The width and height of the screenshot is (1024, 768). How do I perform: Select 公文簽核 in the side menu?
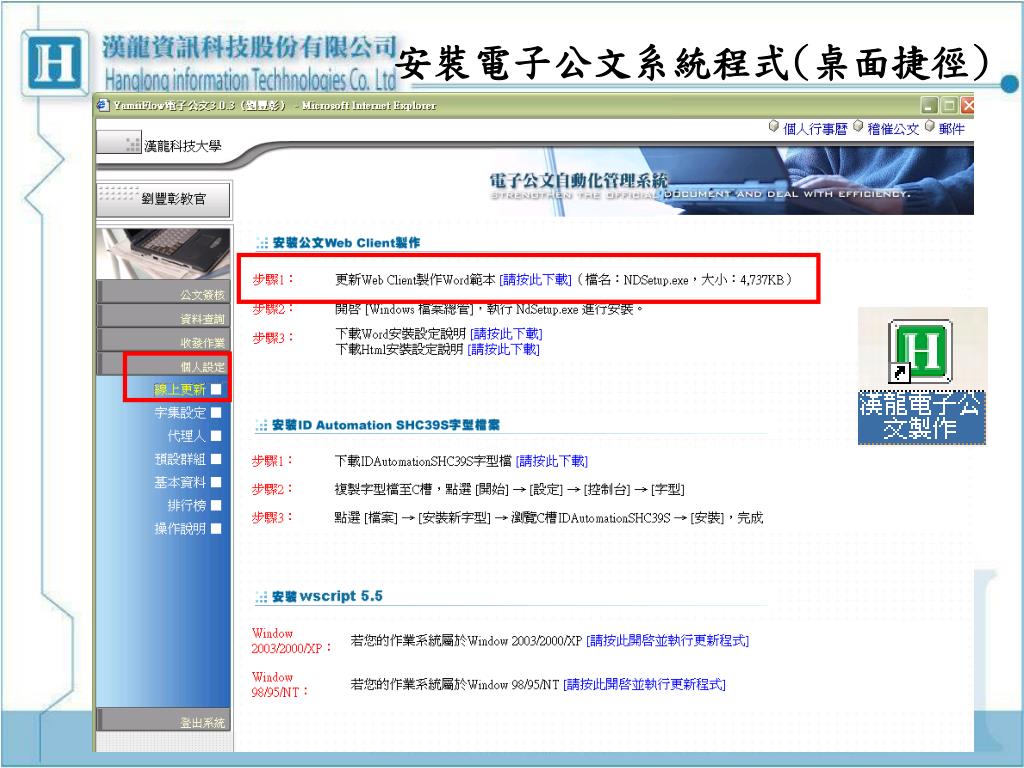(x=164, y=293)
